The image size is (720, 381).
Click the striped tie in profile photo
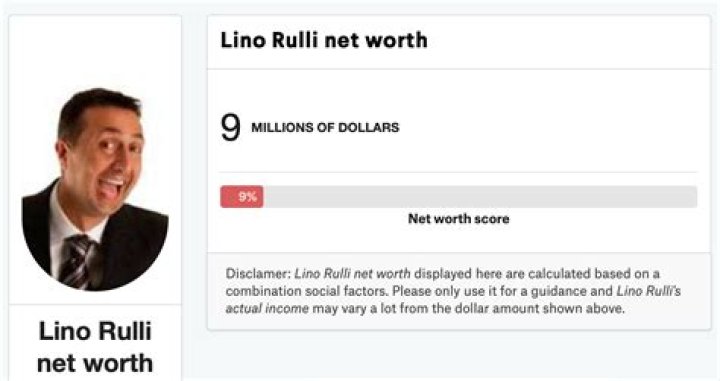tap(77, 261)
